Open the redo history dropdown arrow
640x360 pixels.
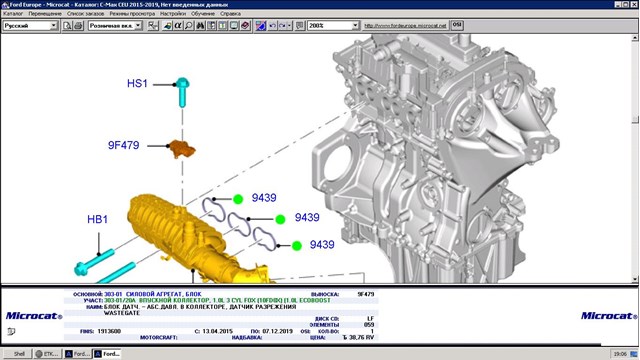[289, 25]
